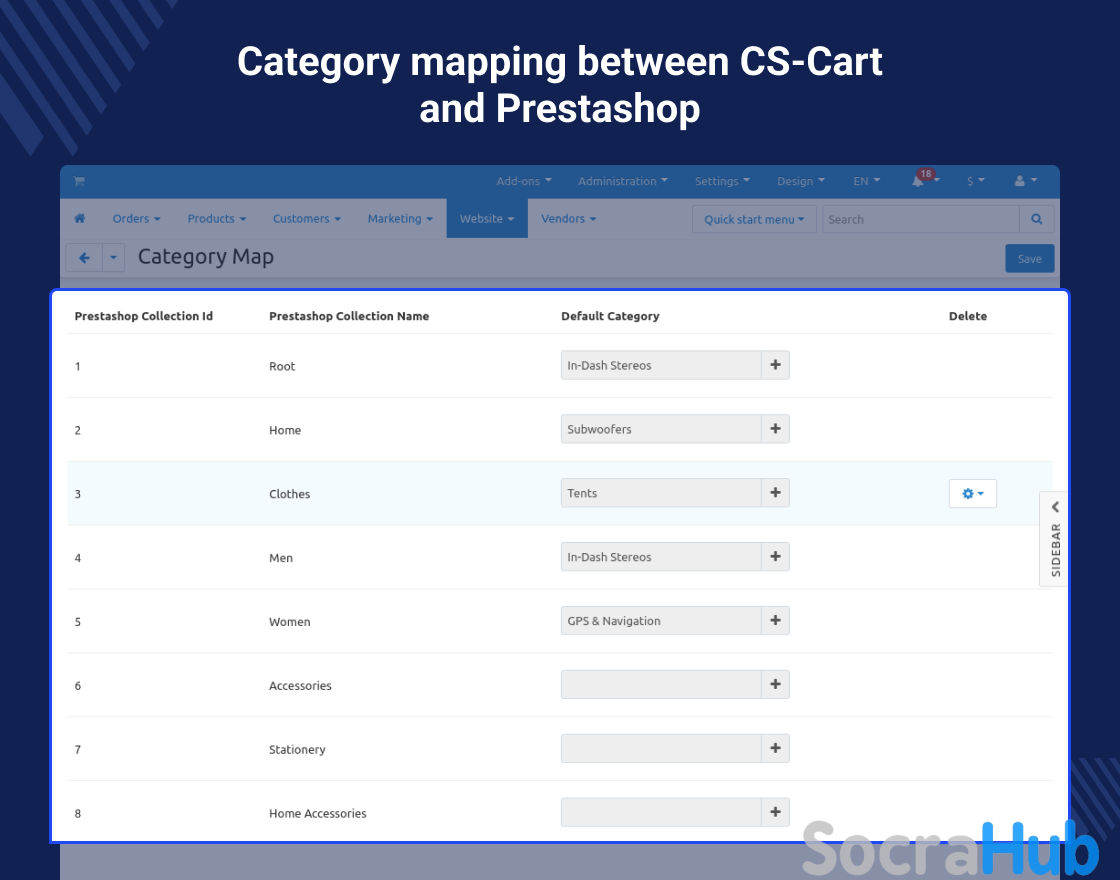This screenshot has height=880, width=1120.
Task: Open the EN language dropdown
Action: tap(866, 181)
